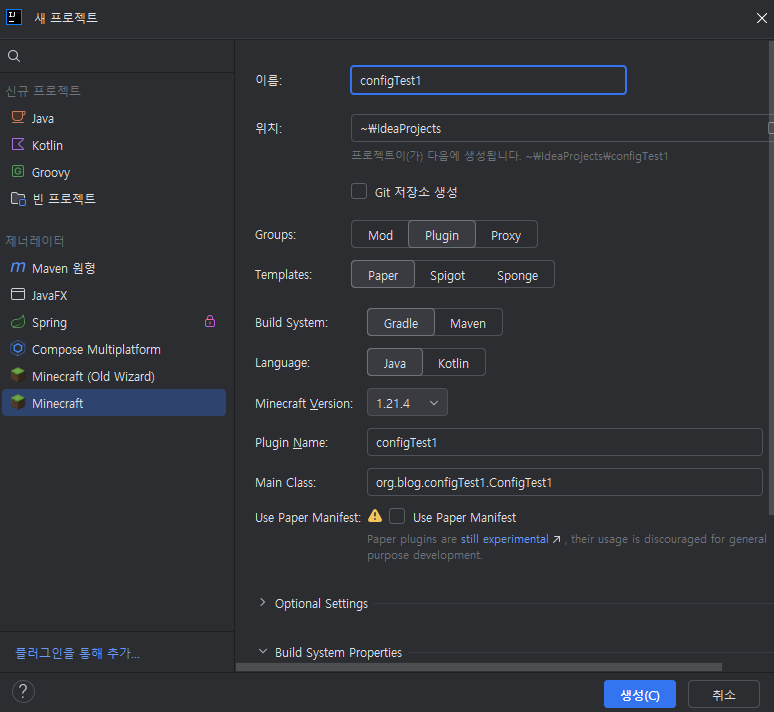774x712 pixels.
Task: Click the Kotlin logo icon in sidebar
Action: click(x=18, y=144)
